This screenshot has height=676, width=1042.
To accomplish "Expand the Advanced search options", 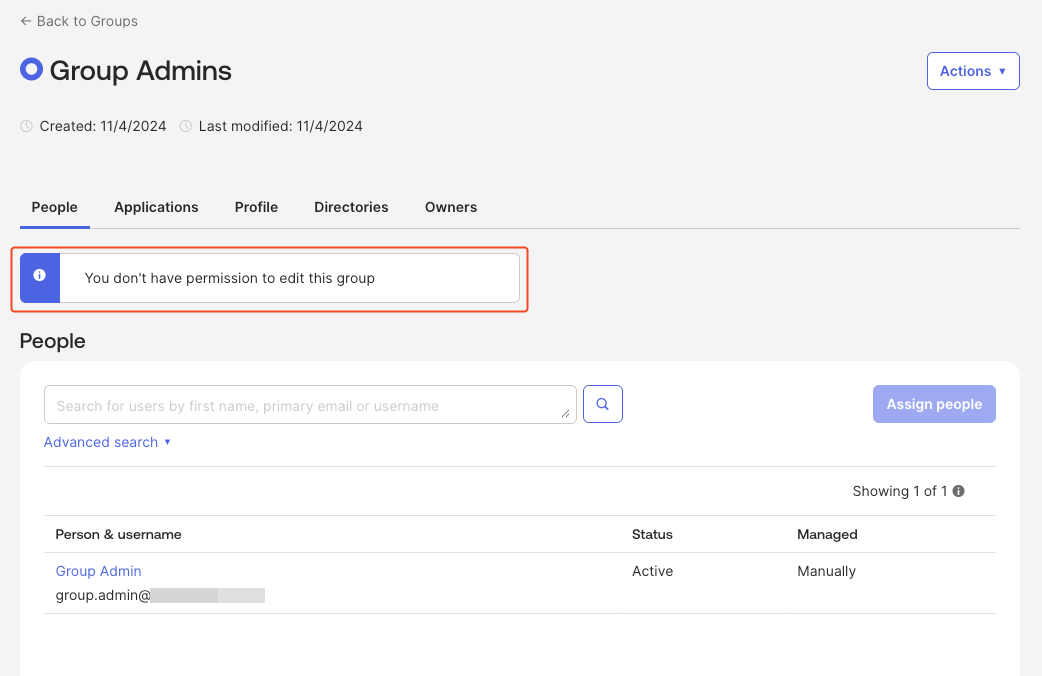I will [x=107, y=442].
